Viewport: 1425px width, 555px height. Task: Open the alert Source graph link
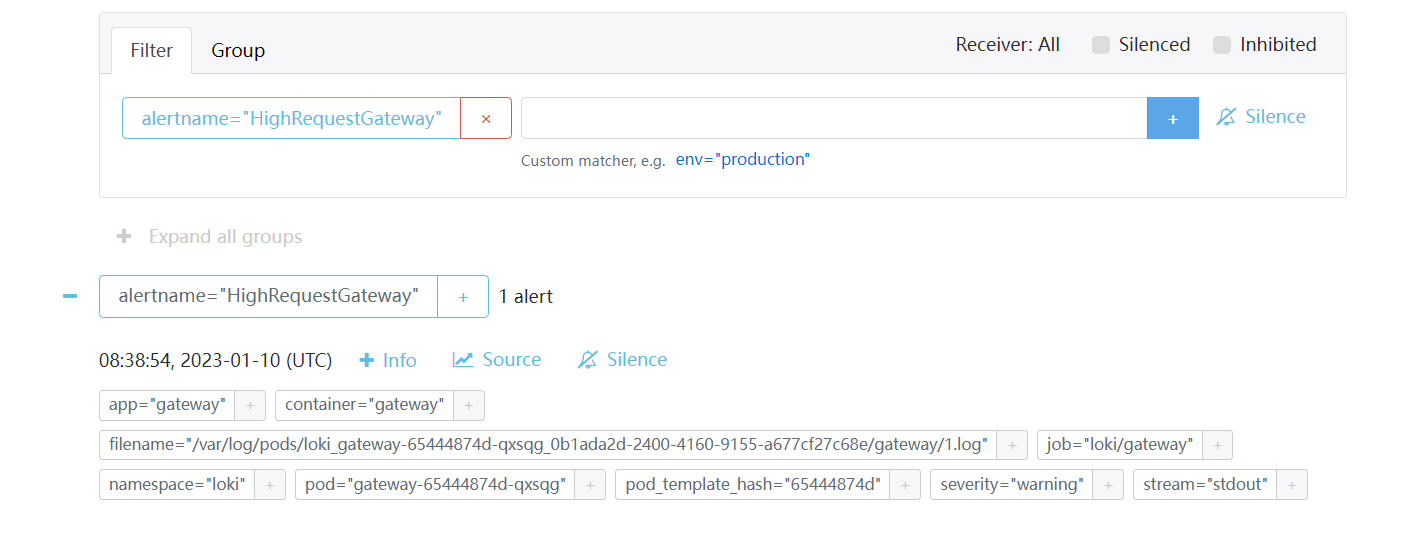(497, 360)
